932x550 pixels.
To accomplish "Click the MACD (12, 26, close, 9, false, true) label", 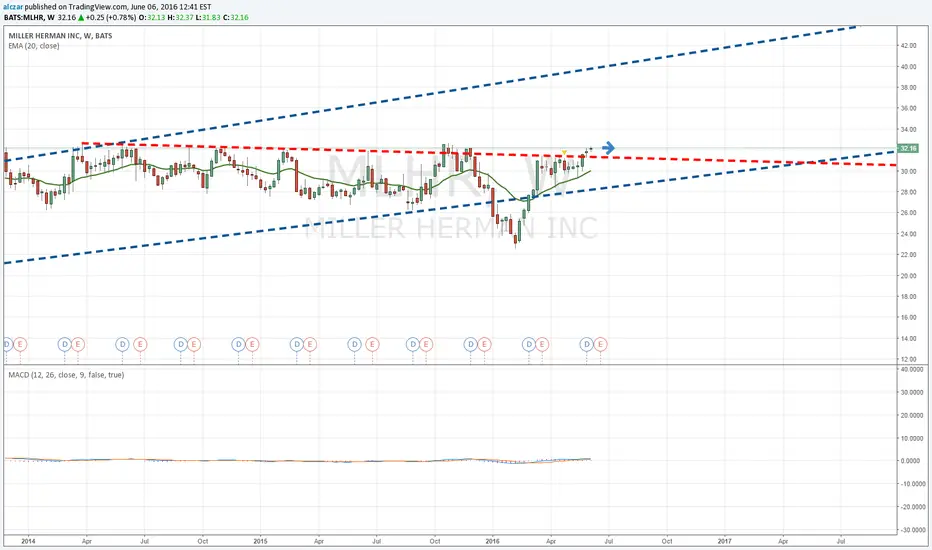I will pyautogui.click(x=66, y=375).
